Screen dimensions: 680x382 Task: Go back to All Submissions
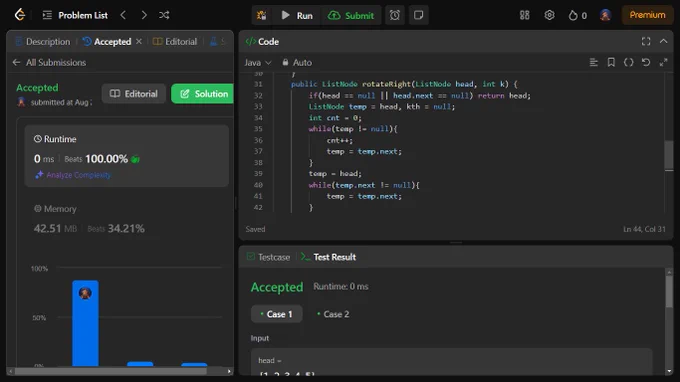pos(49,62)
